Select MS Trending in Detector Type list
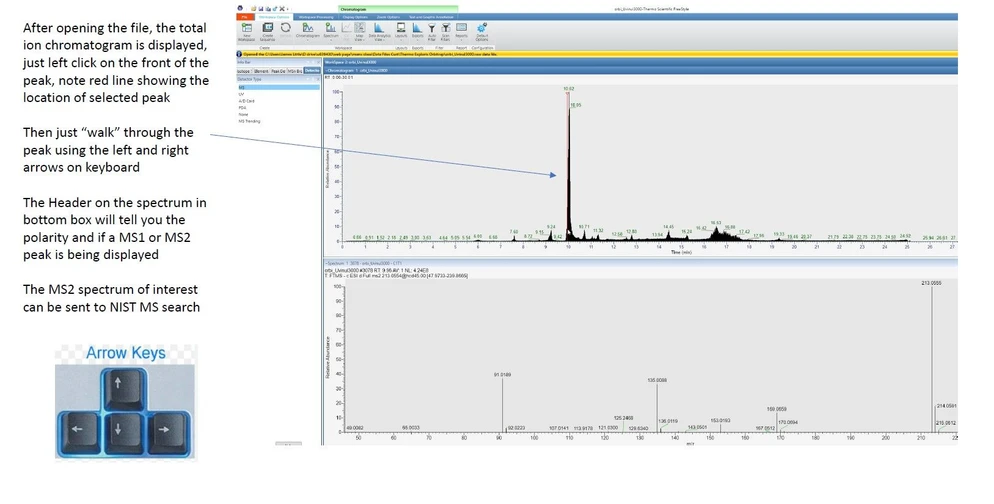Image resolution: width=994 pixels, height=504 pixels. tap(249, 121)
